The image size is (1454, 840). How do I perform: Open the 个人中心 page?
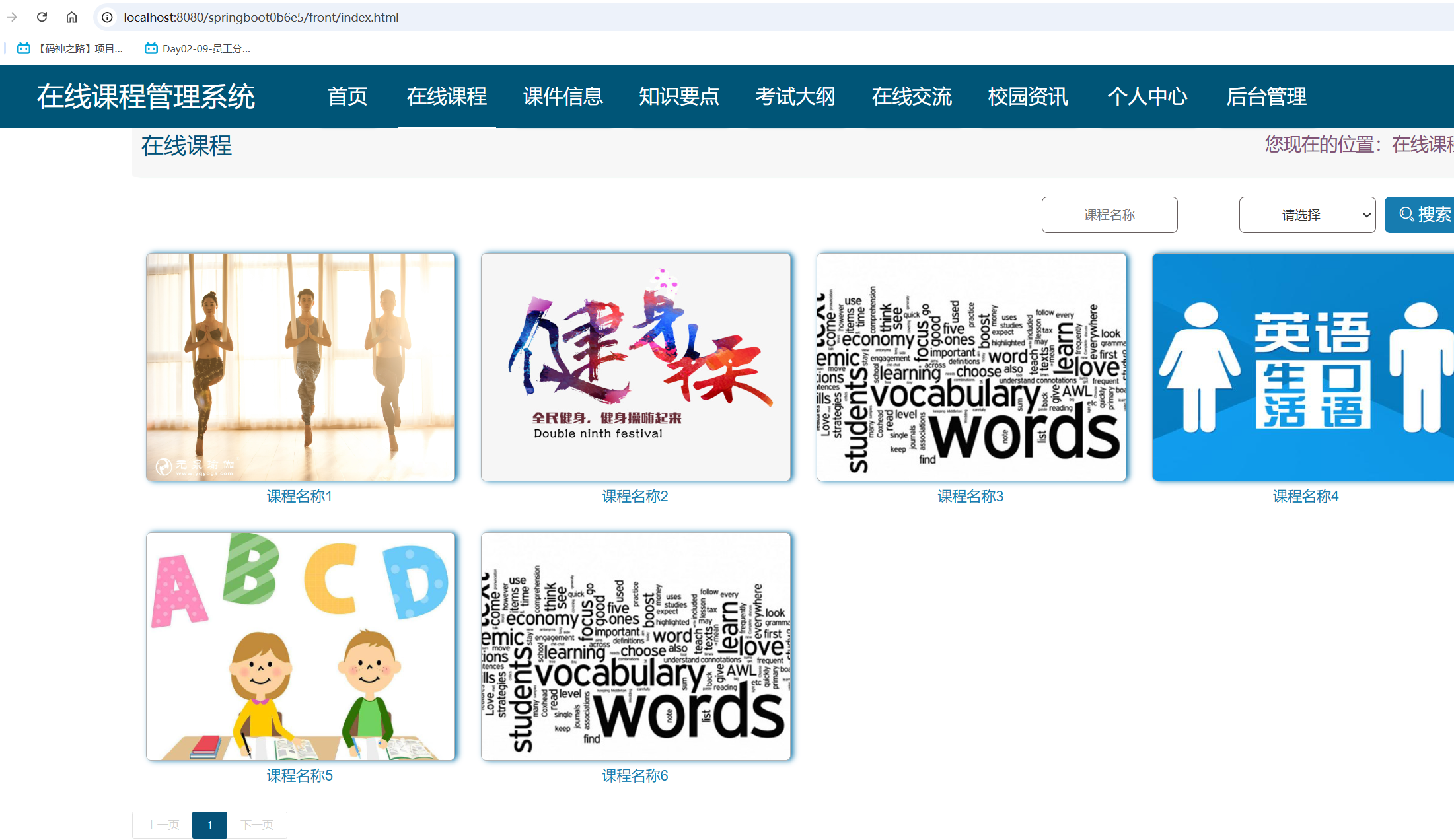pos(1147,96)
